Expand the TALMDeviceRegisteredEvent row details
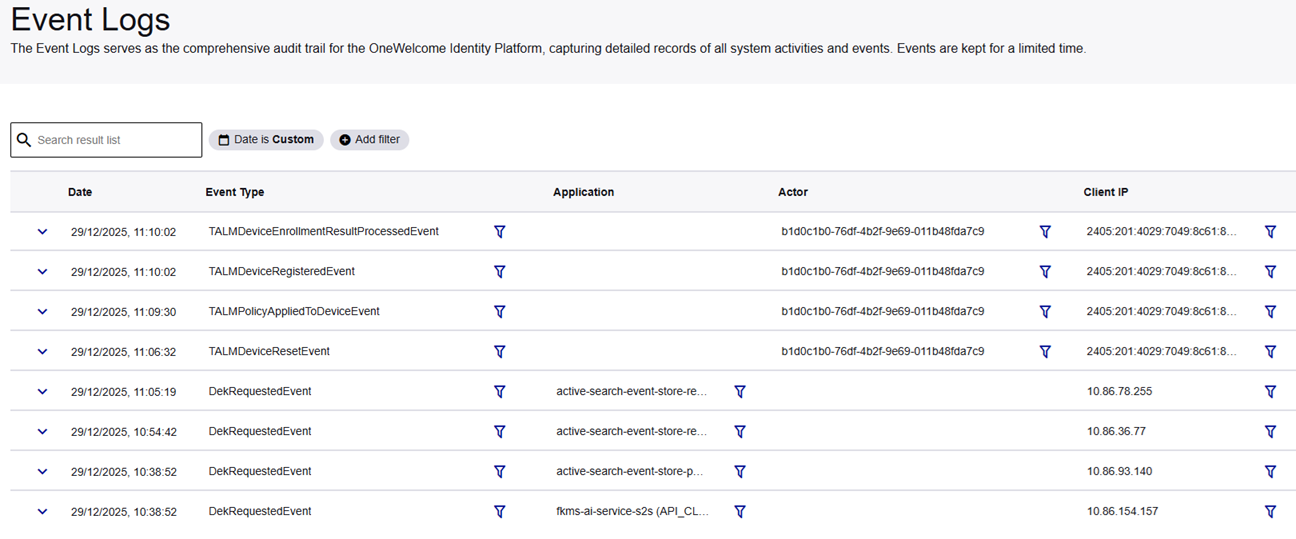1296x539 pixels. point(42,271)
